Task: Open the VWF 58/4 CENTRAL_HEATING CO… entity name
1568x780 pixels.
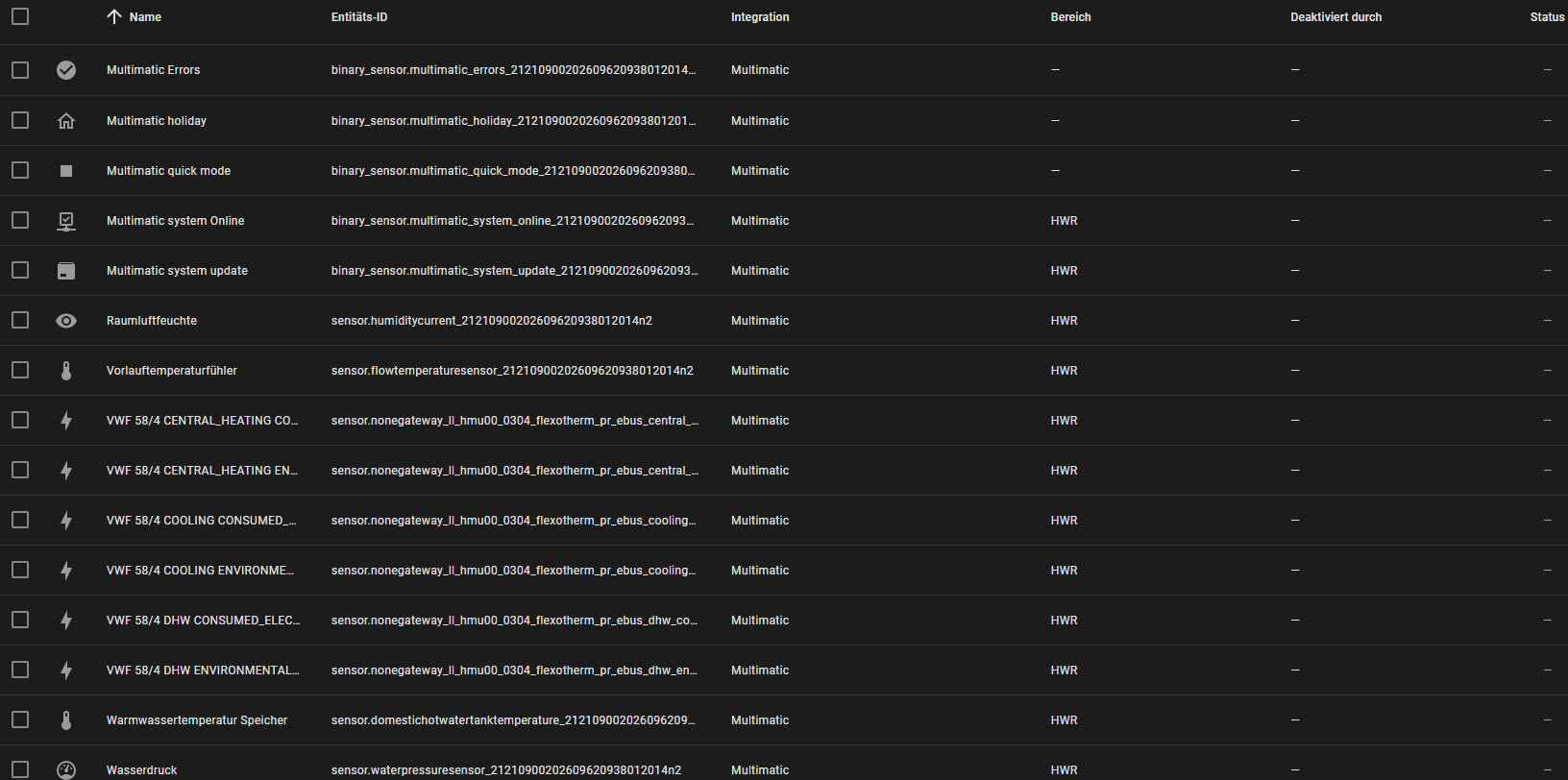Action: point(202,421)
